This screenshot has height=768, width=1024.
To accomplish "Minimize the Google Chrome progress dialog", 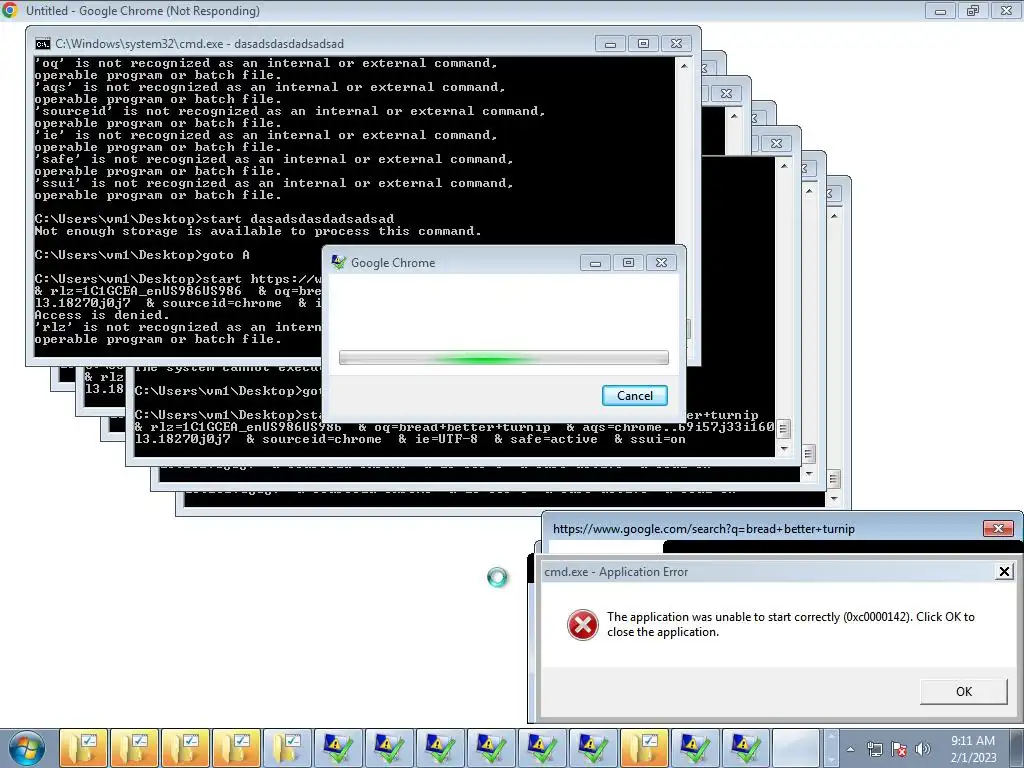I will click(x=595, y=263).
